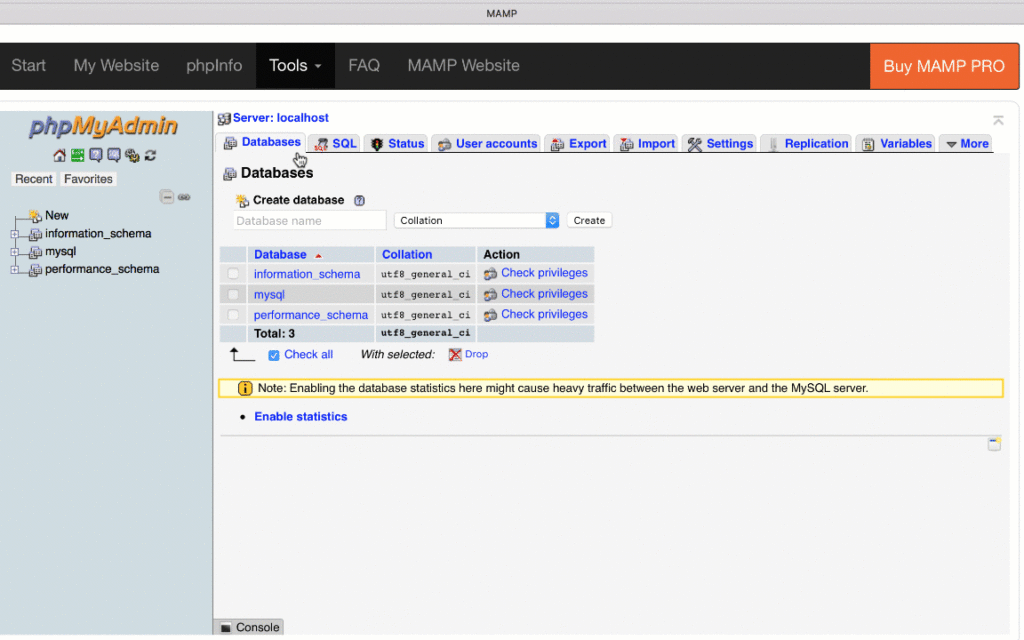Click the server icon beside Server: localhost

point(224,118)
